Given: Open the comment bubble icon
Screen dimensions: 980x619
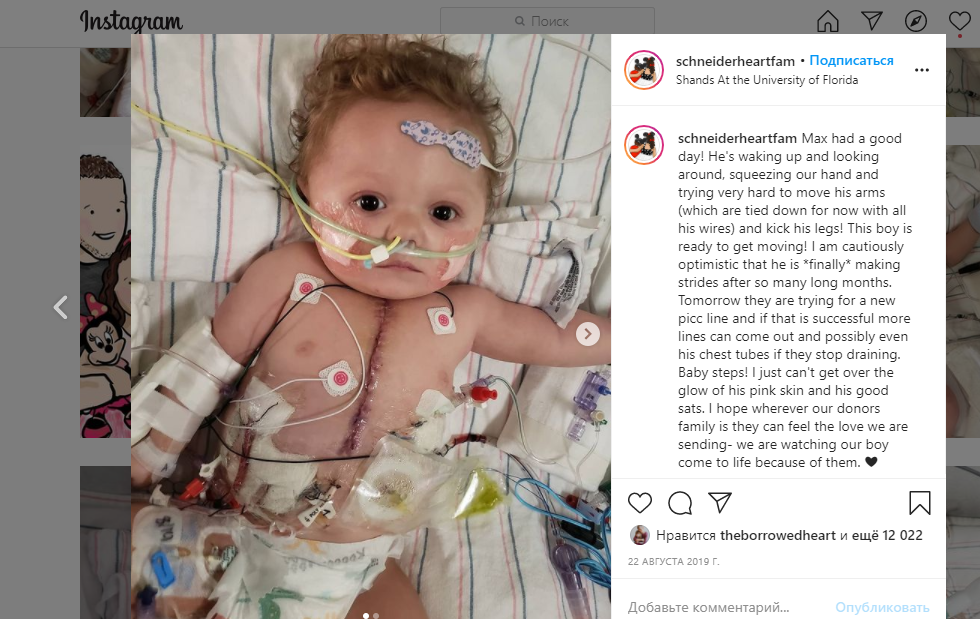Looking at the screenshot, I should click(679, 503).
